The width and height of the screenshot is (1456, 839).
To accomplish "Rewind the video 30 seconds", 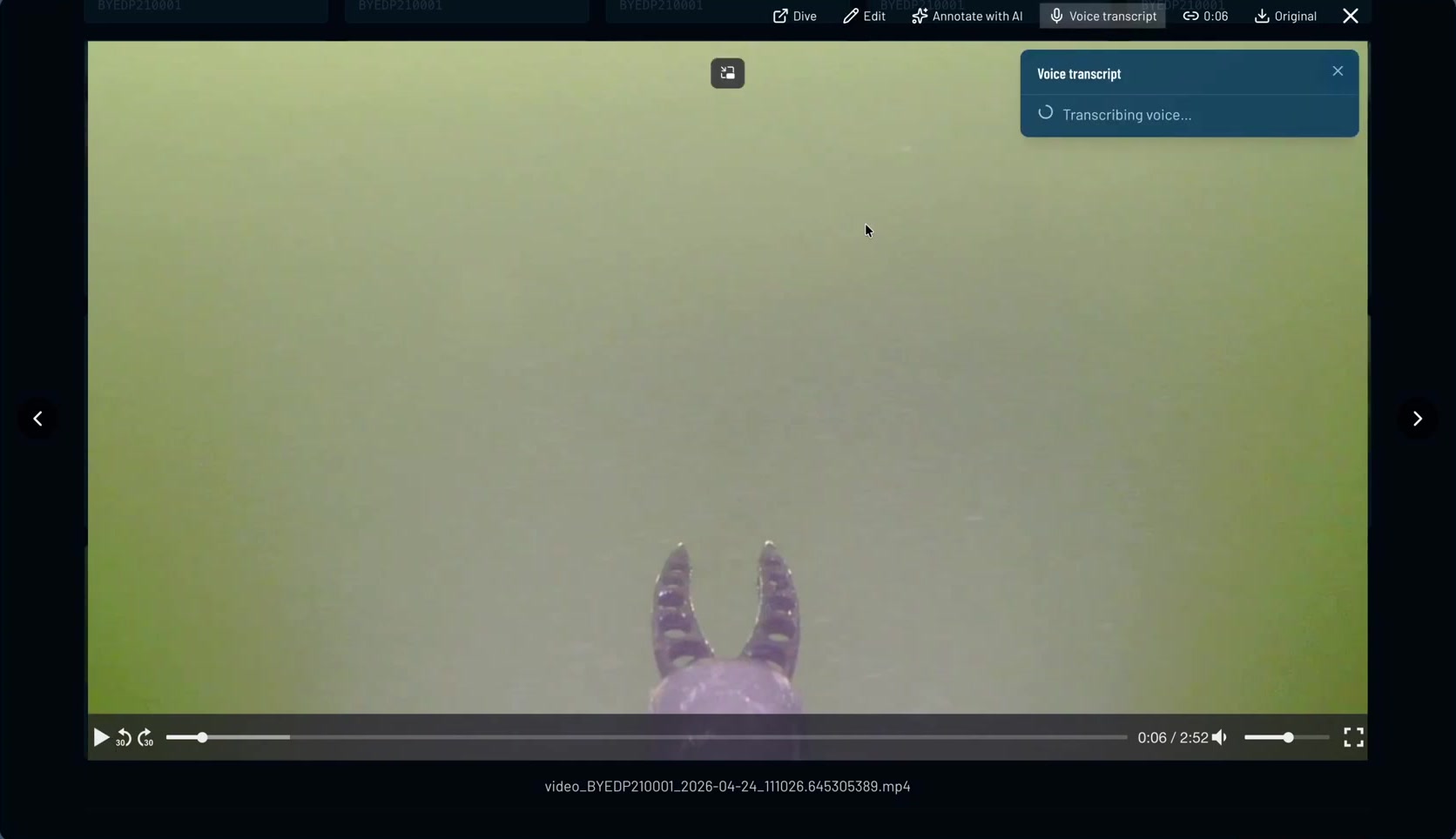I will [x=123, y=738].
